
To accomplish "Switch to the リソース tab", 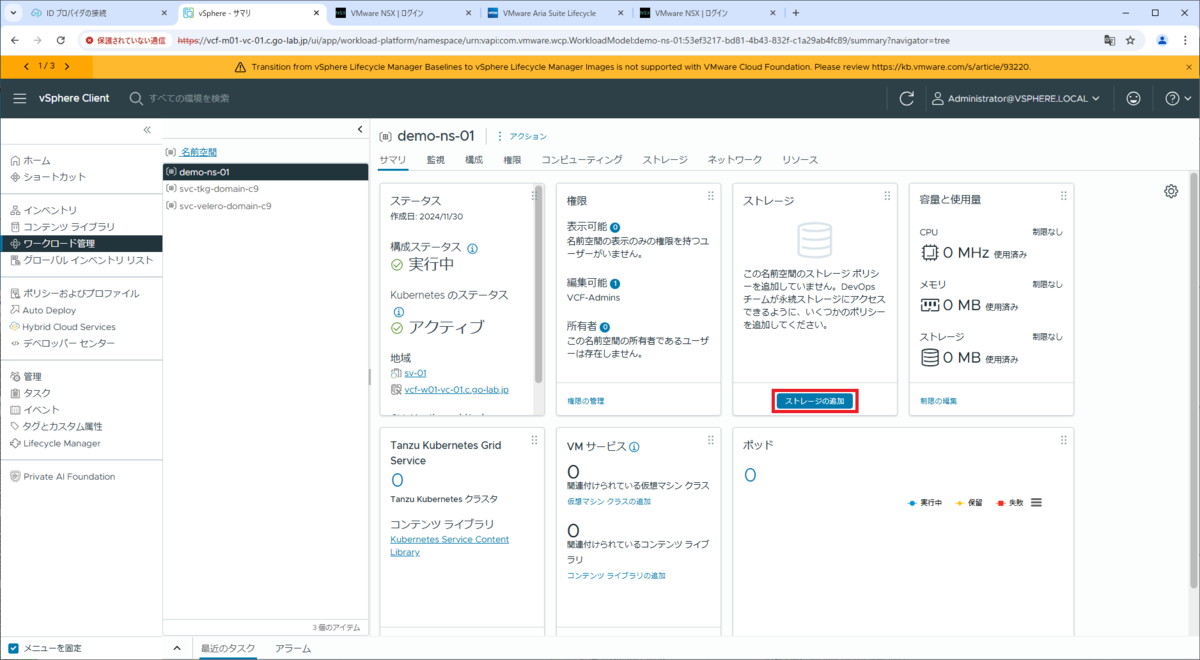I will point(800,160).
